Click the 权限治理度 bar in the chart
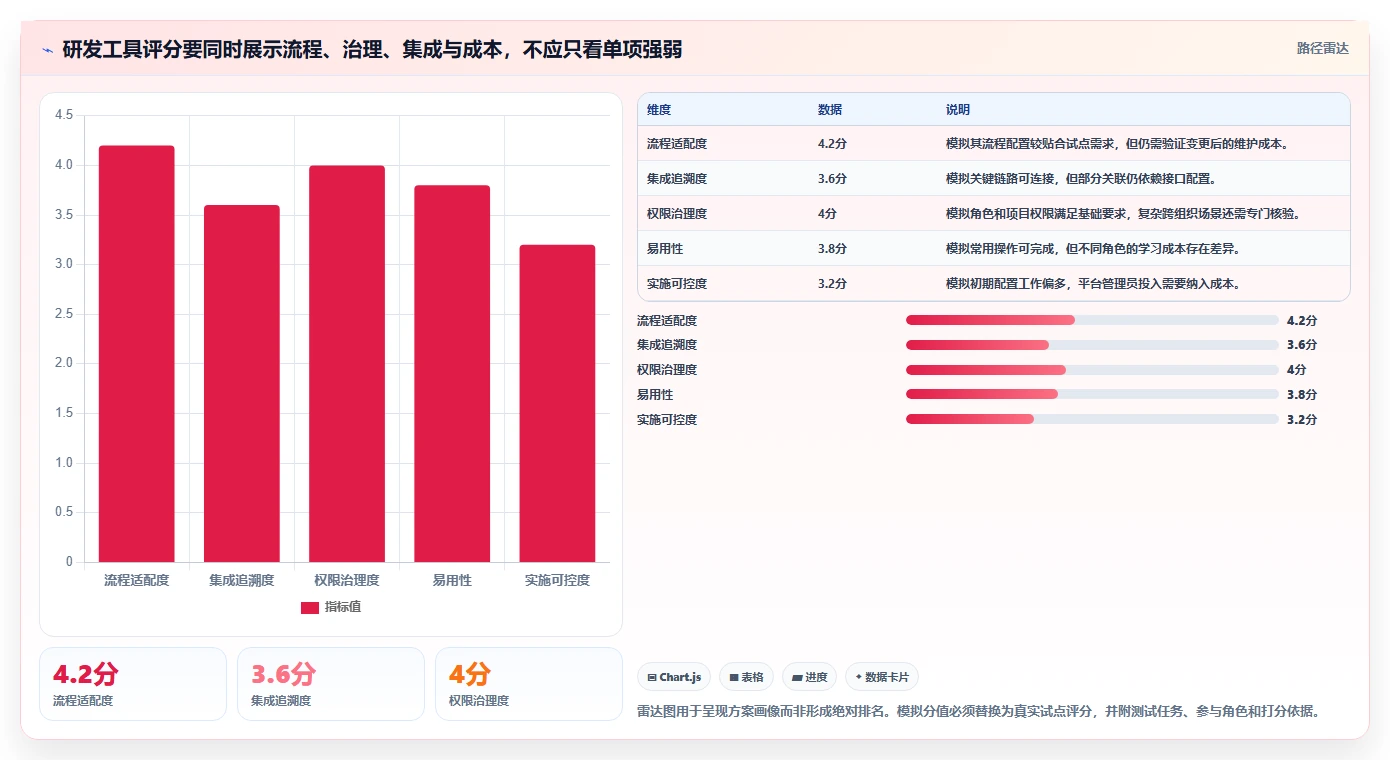Image resolution: width=1390 pixels, height=760 pixels. (x=347, y=364)
